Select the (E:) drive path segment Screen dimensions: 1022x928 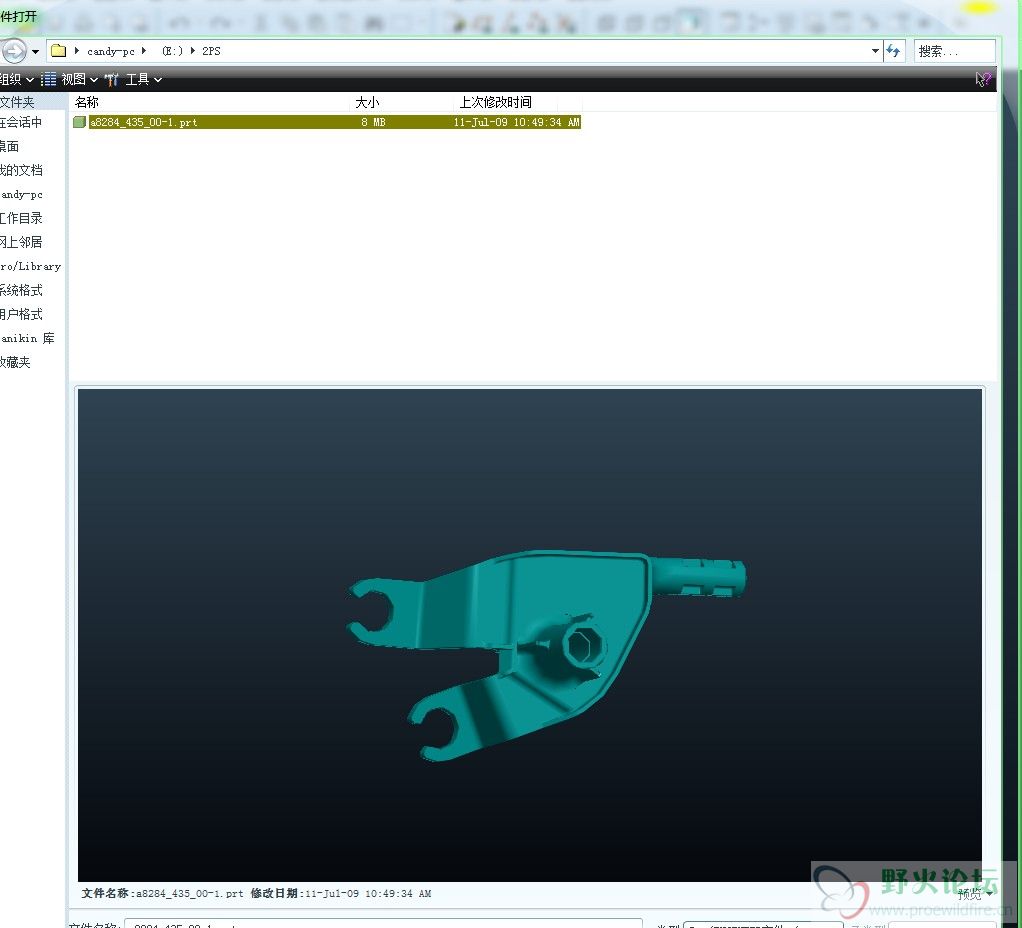tap(172, 51)
